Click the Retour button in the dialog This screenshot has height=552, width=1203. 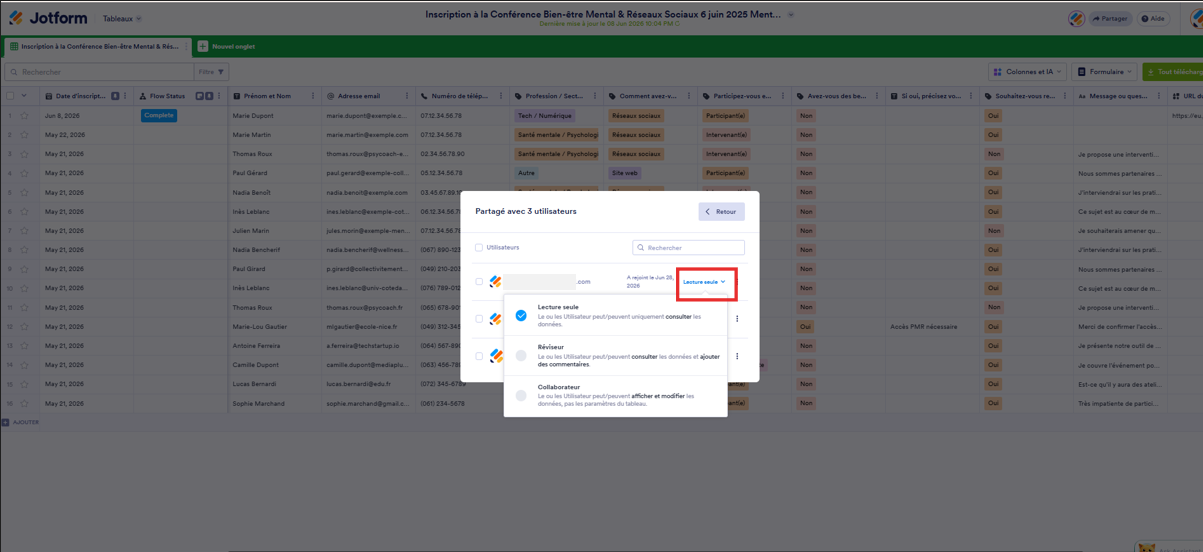[x=721, y=212]
